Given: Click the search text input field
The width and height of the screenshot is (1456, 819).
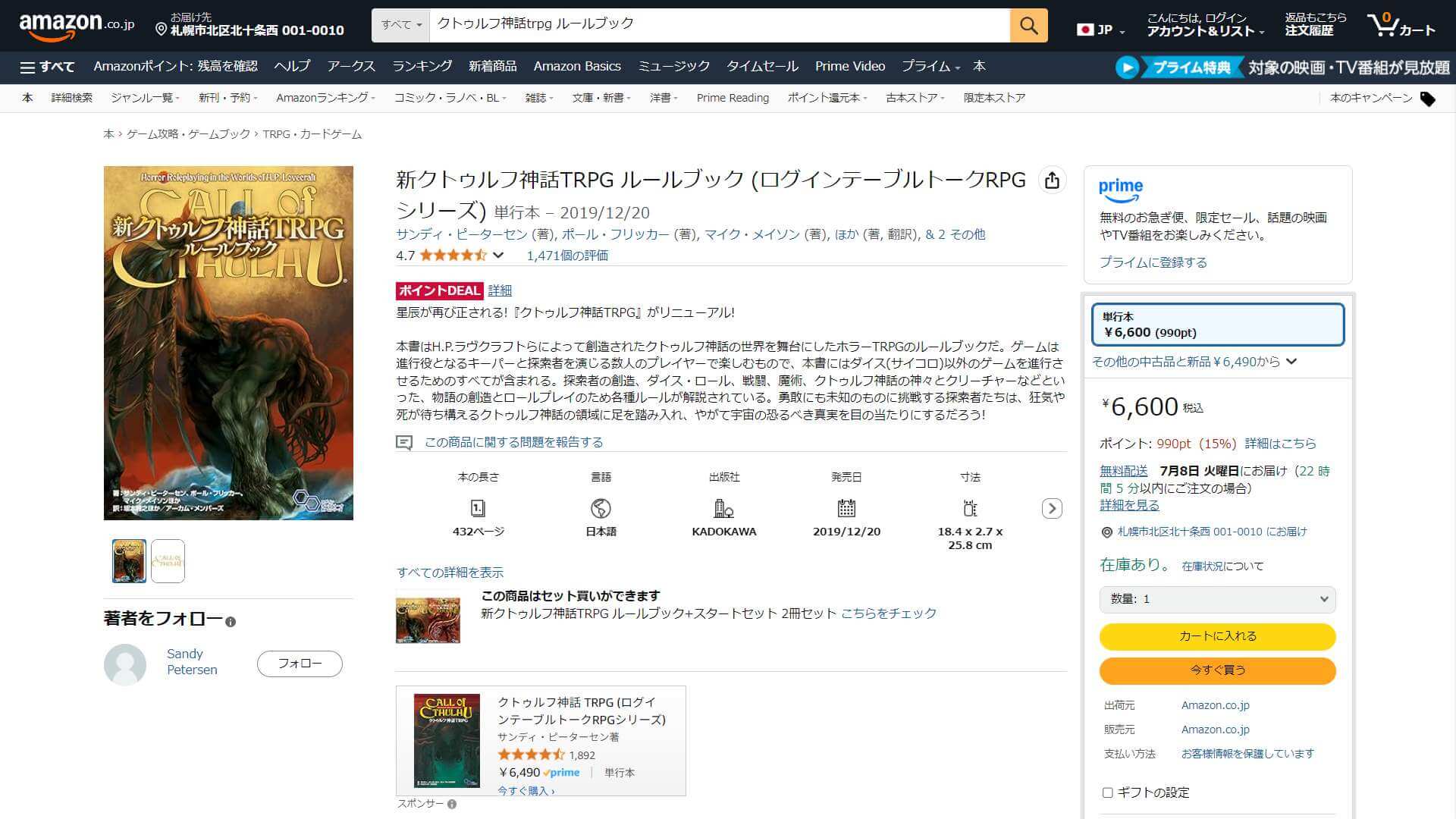Looking at the screenshot, I should click(x=720, y=25).
